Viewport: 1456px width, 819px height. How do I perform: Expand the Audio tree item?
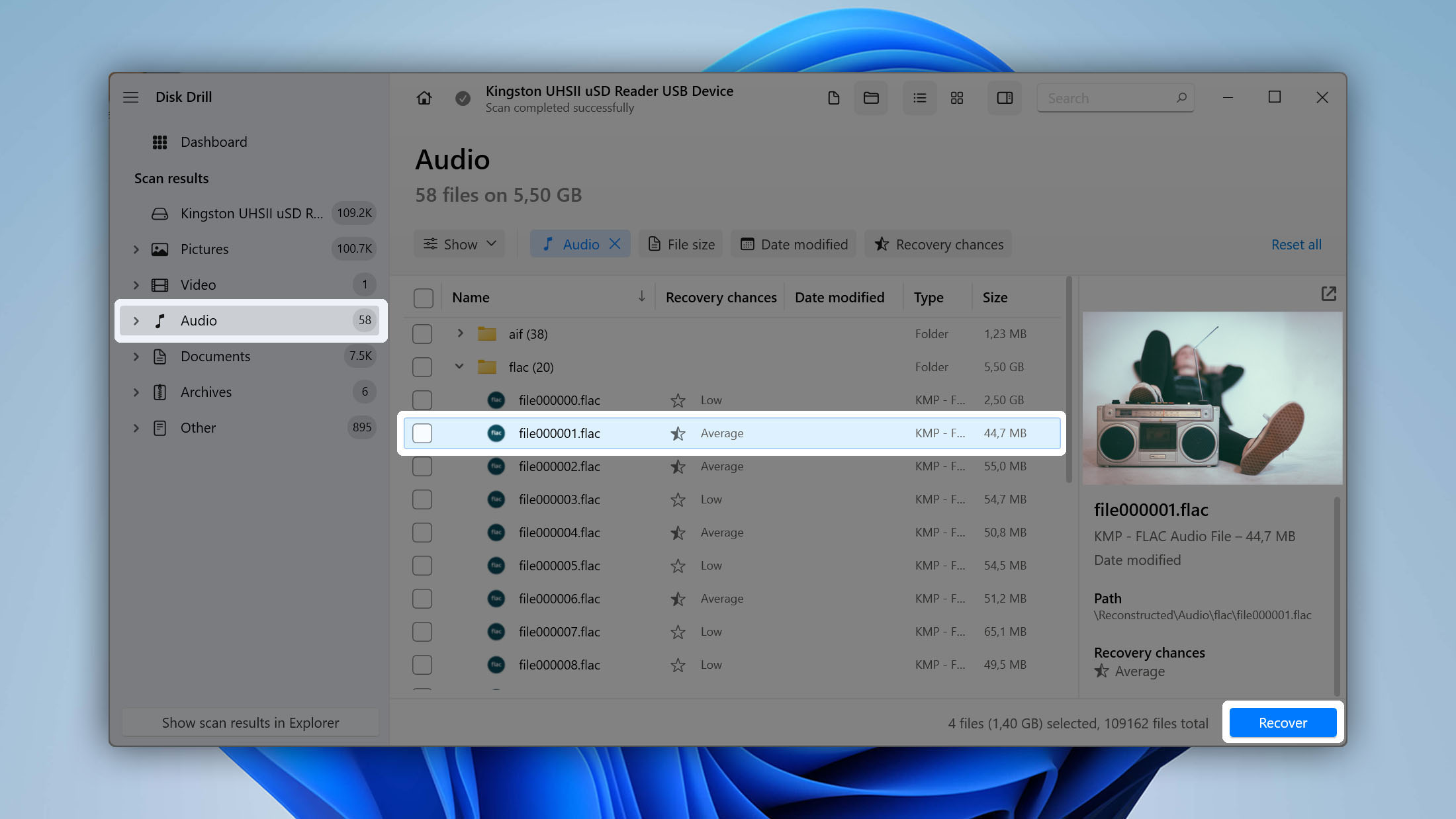click(136, 321)
